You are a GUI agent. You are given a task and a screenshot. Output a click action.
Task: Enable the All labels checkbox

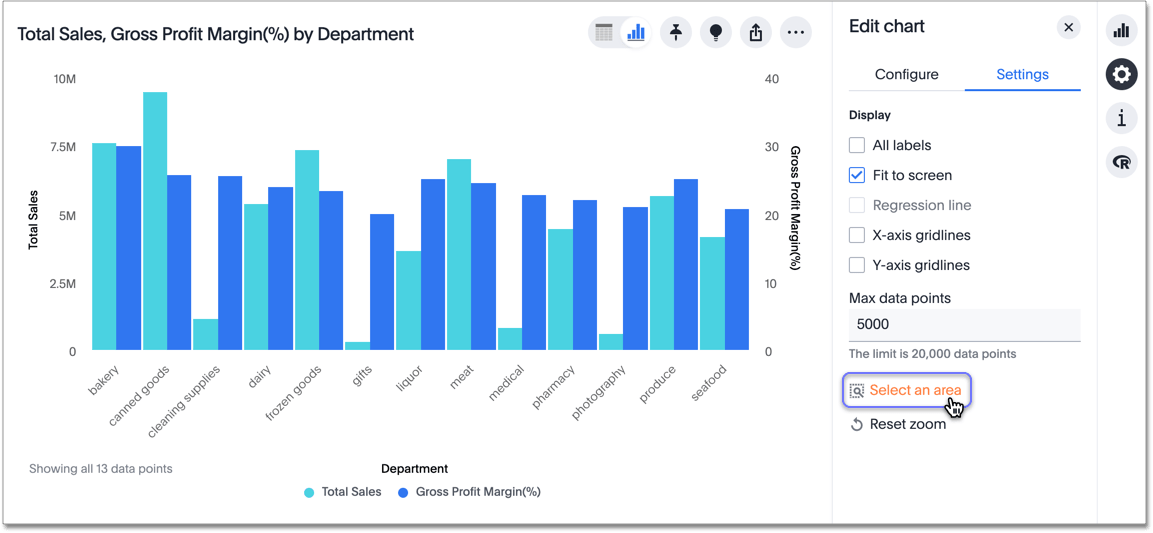point(857,145)
